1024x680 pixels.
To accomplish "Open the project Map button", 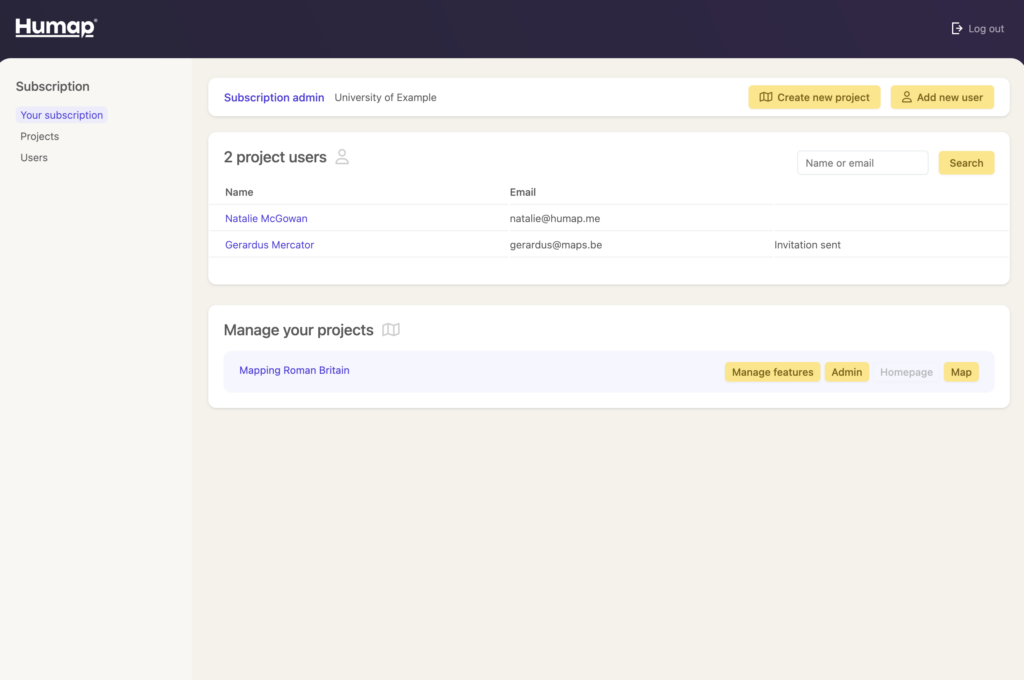I will pos(960,372).
